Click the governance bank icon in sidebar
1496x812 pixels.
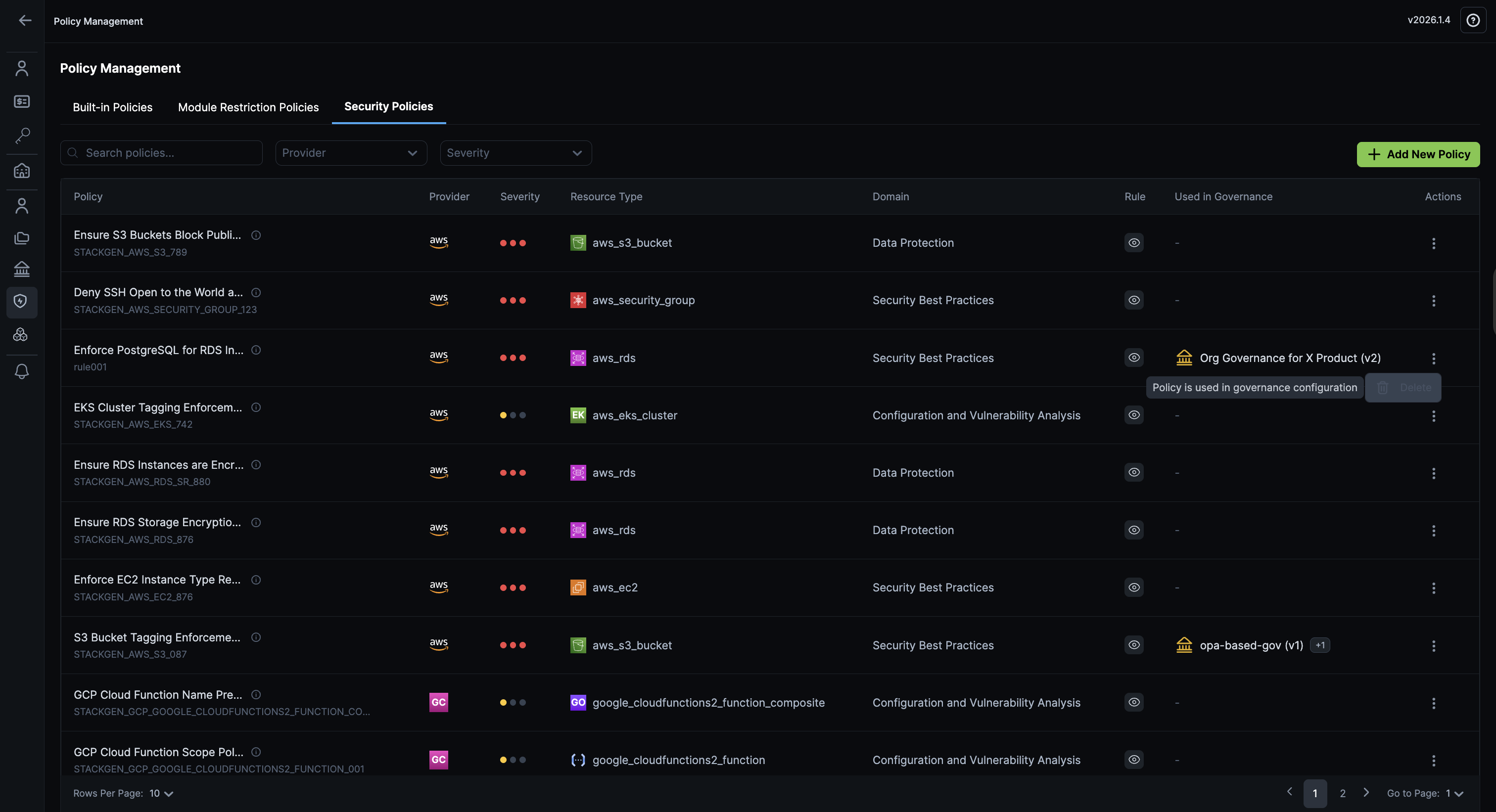22,270
